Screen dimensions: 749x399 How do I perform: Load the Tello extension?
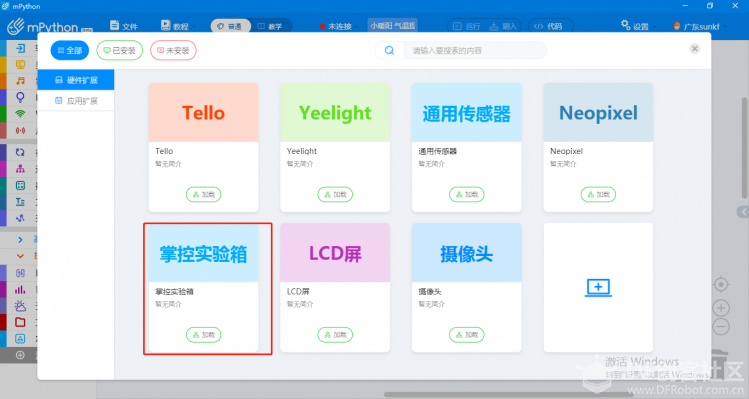[x=203, y=194]
